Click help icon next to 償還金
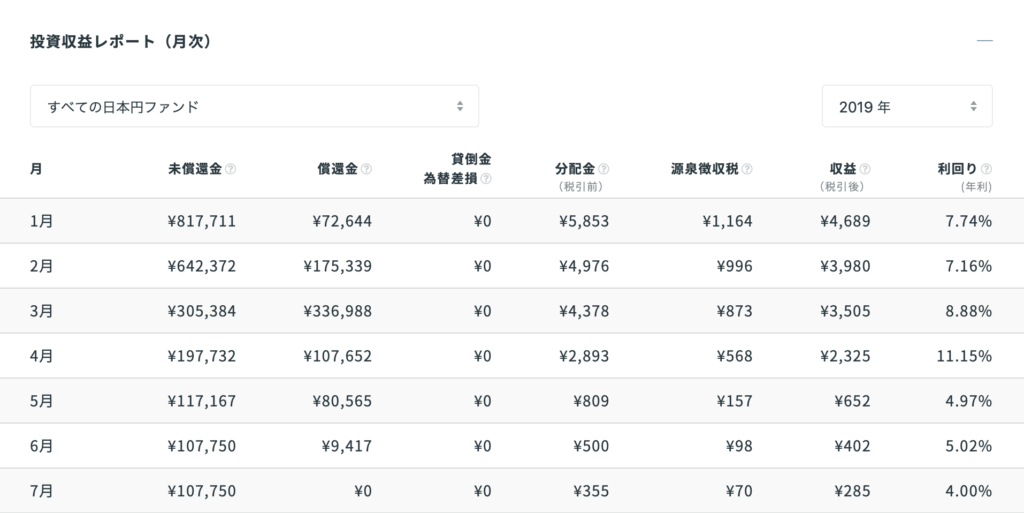 pos(366,169)
